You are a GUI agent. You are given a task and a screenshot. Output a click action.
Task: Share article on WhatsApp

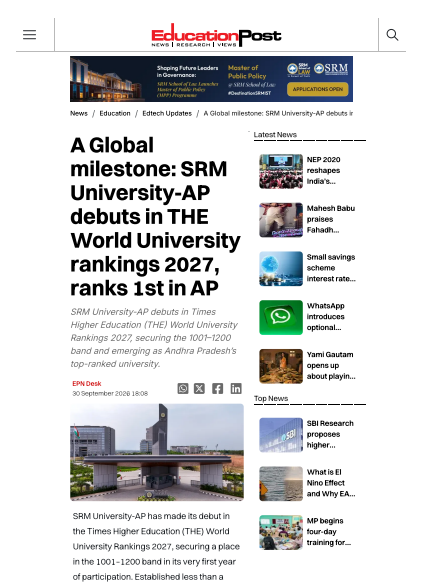click(x=183, y=388)
